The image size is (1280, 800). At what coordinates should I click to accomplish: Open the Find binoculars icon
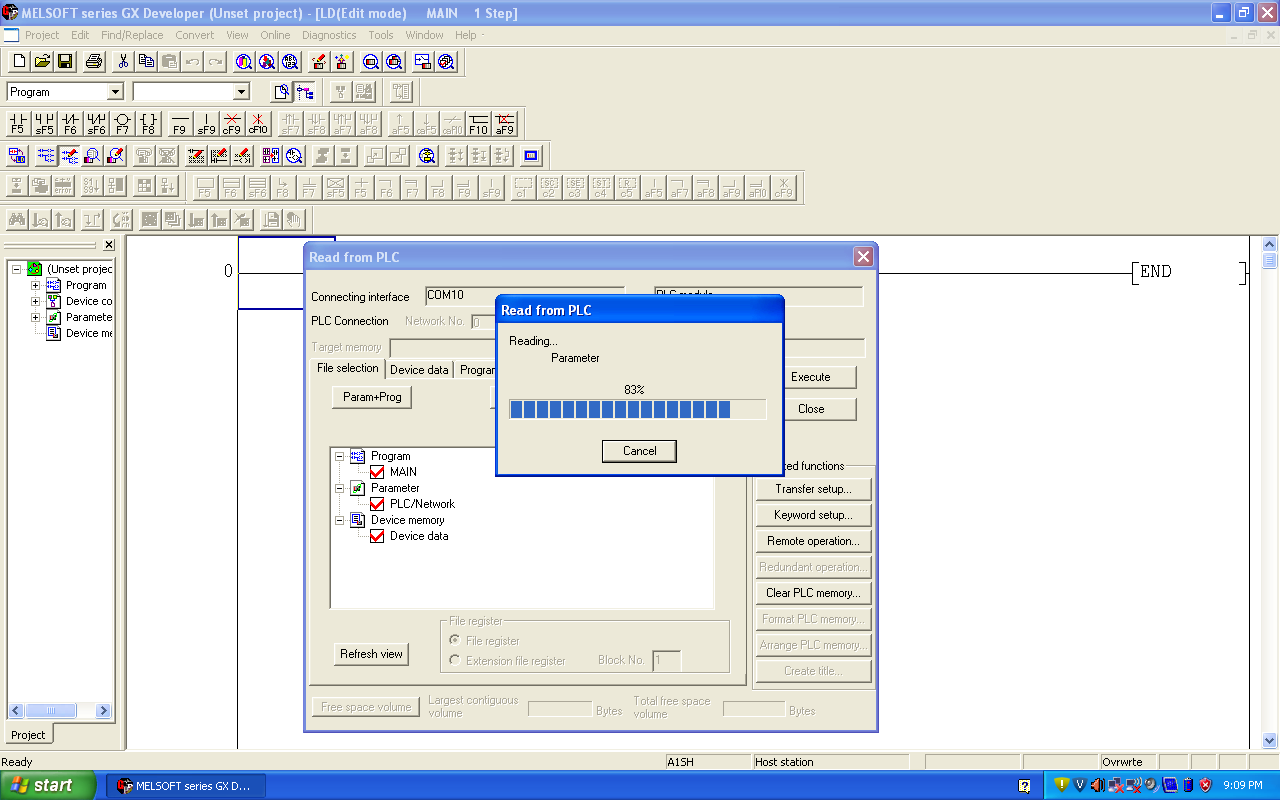tap(16, 219)
